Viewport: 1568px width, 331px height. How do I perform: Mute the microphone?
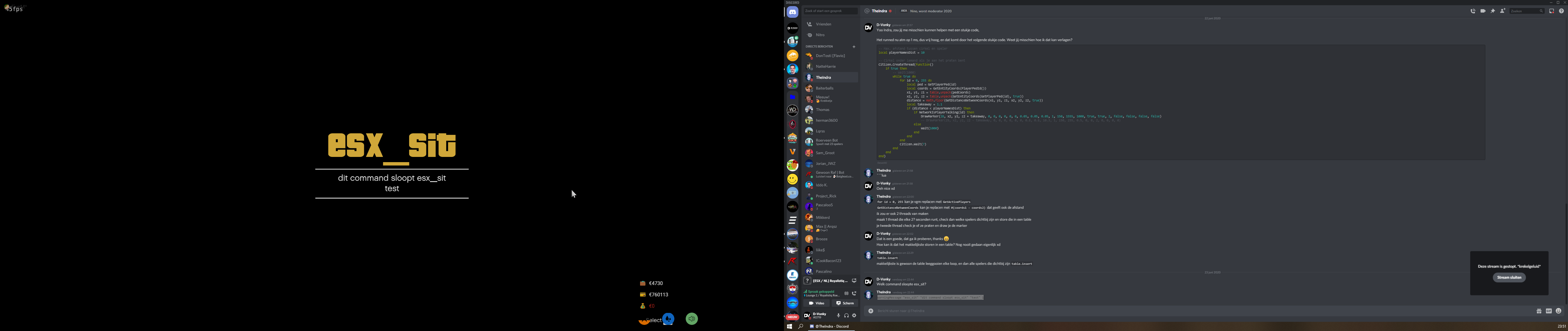(x=838, y=315)
